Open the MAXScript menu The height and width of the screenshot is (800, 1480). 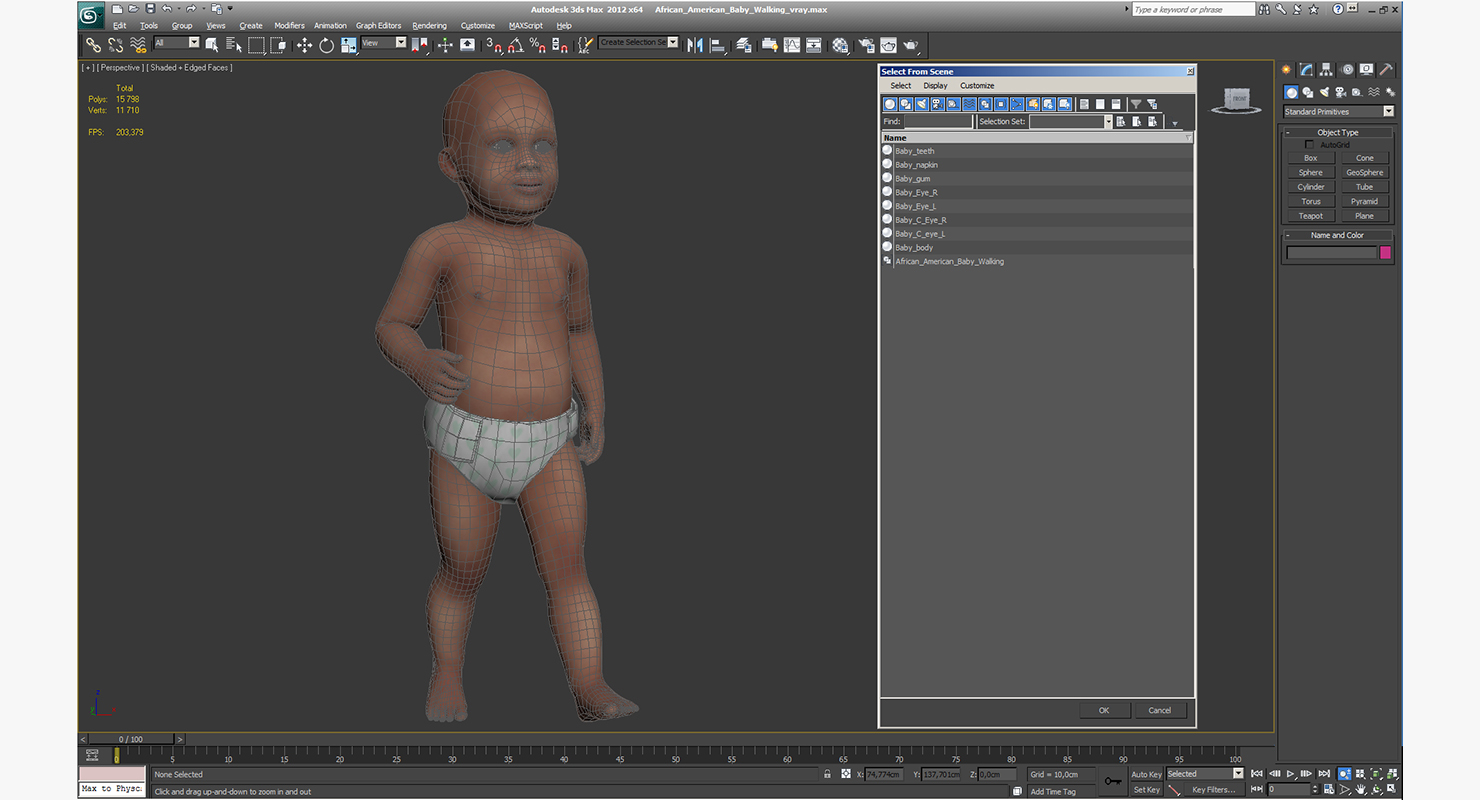coord(526,25)
